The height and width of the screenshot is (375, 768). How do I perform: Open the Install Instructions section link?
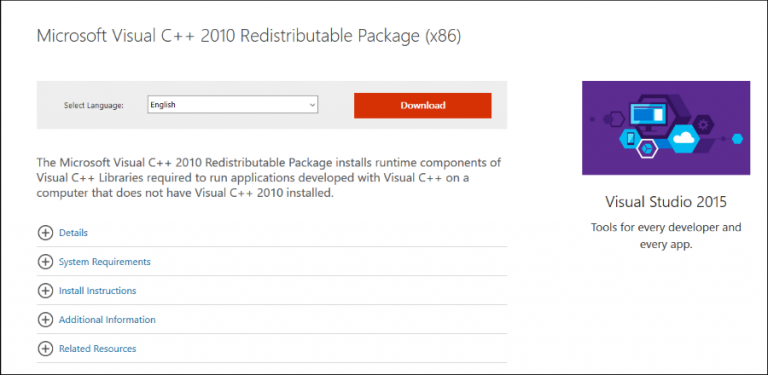pos(97,291)
